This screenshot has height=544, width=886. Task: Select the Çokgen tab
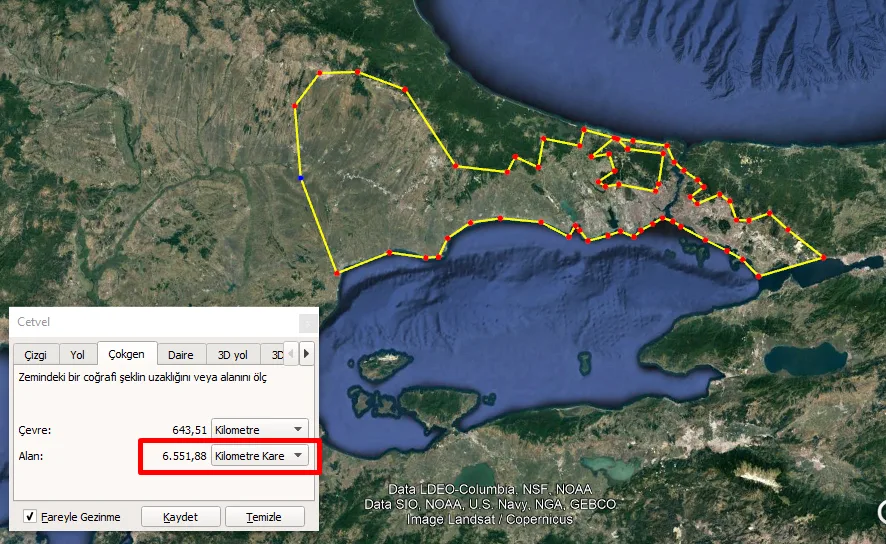point(127,354)
